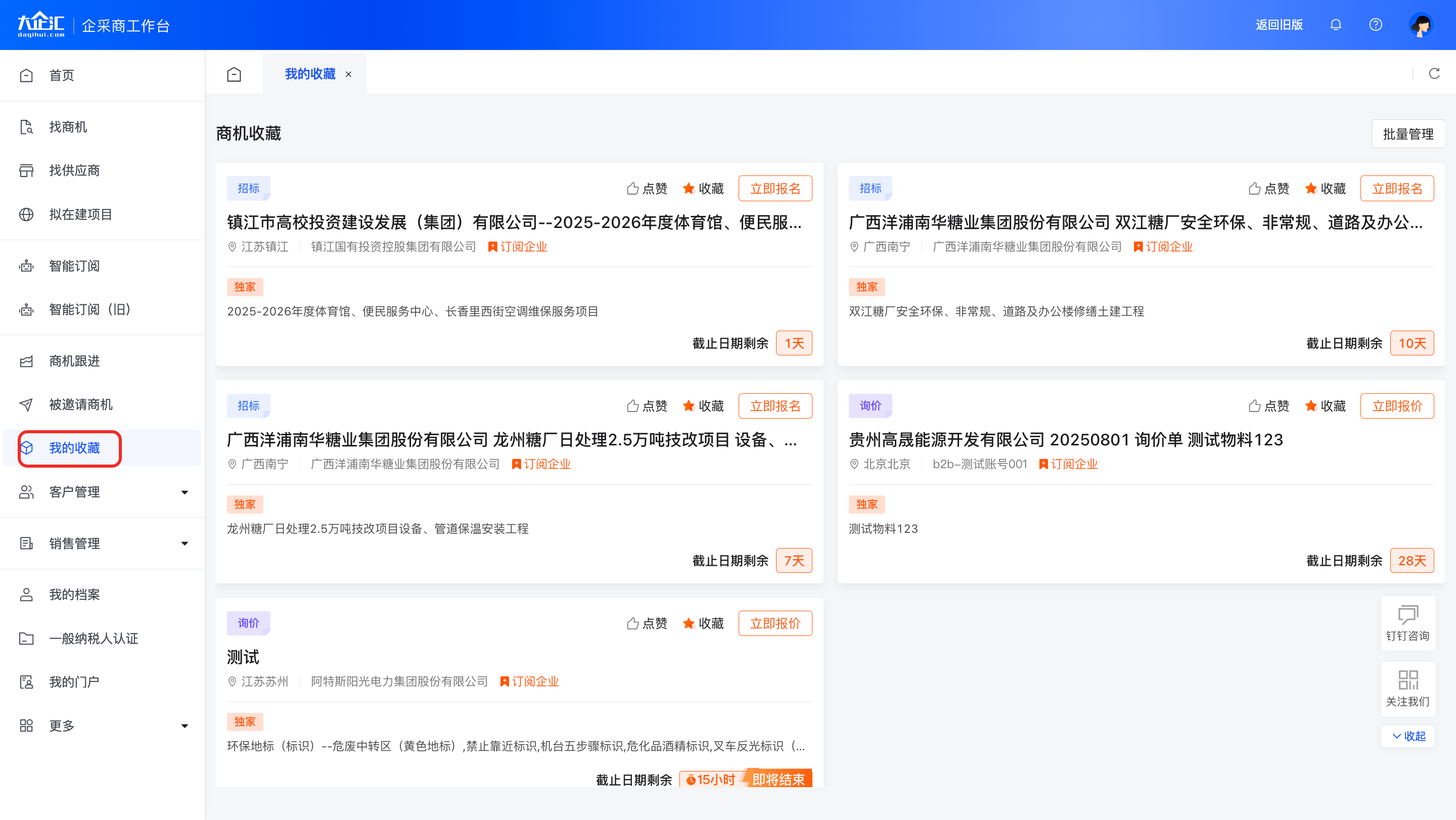Refresh the page with the reload icon

[1435, 73]
